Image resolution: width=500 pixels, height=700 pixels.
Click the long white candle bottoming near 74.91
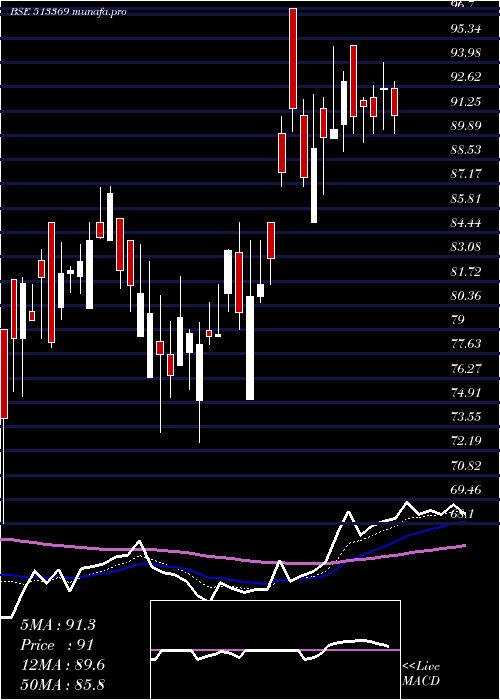coord(250,348)
